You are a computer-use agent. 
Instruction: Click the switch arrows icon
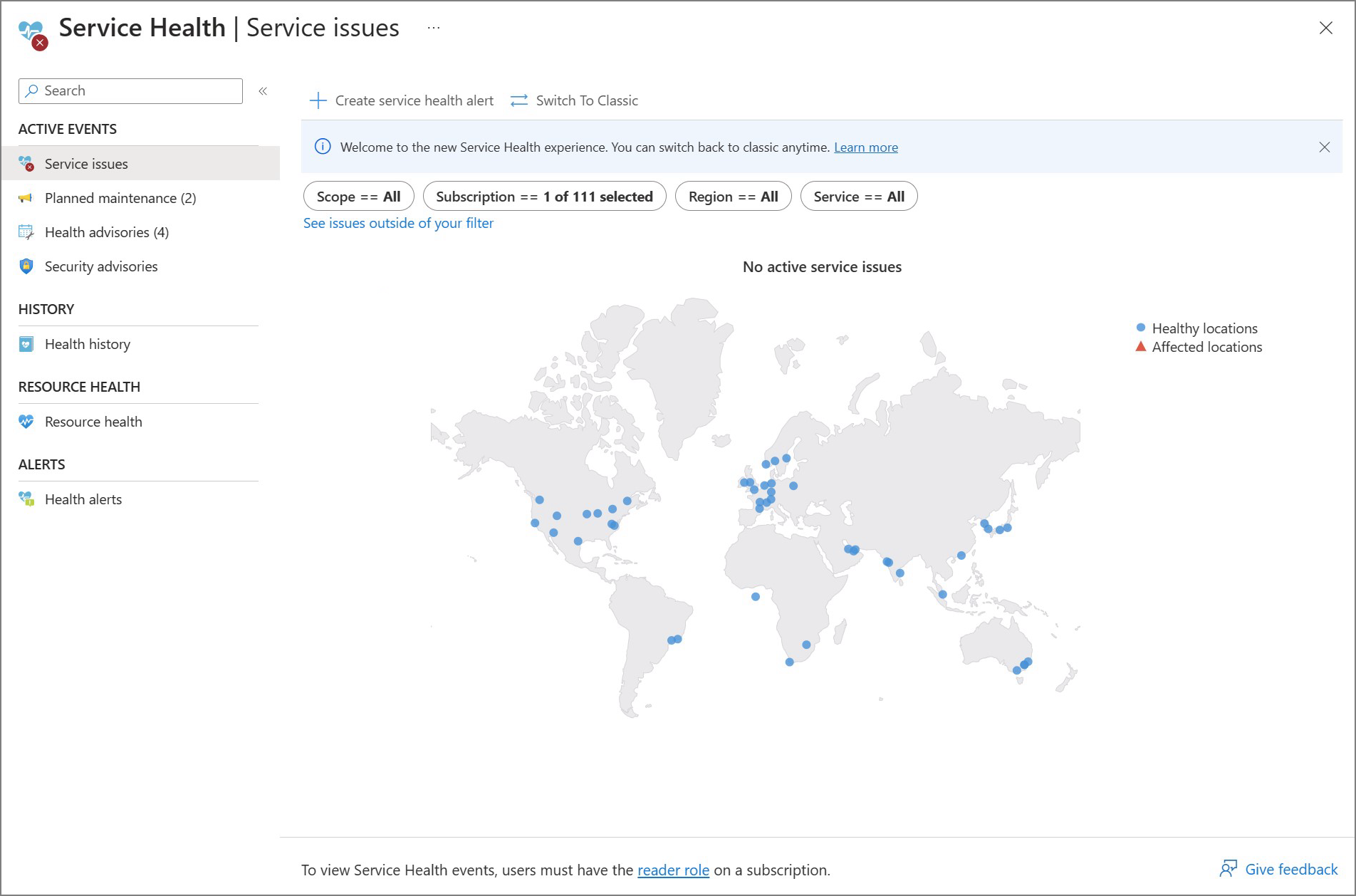(519, 100)
